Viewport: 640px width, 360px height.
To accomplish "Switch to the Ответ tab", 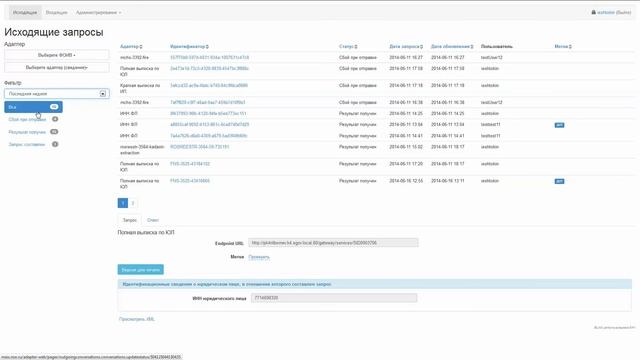I will pos(153,220).
